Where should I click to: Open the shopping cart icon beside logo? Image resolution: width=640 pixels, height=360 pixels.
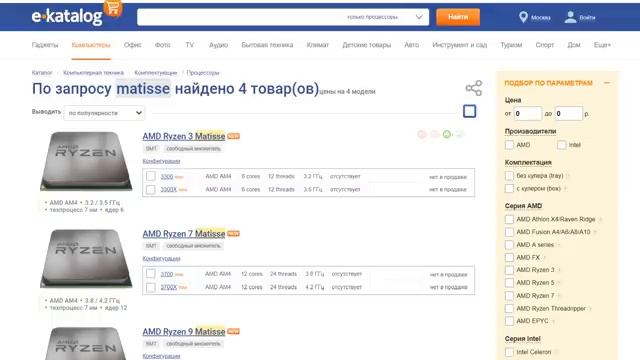[113, 8]
